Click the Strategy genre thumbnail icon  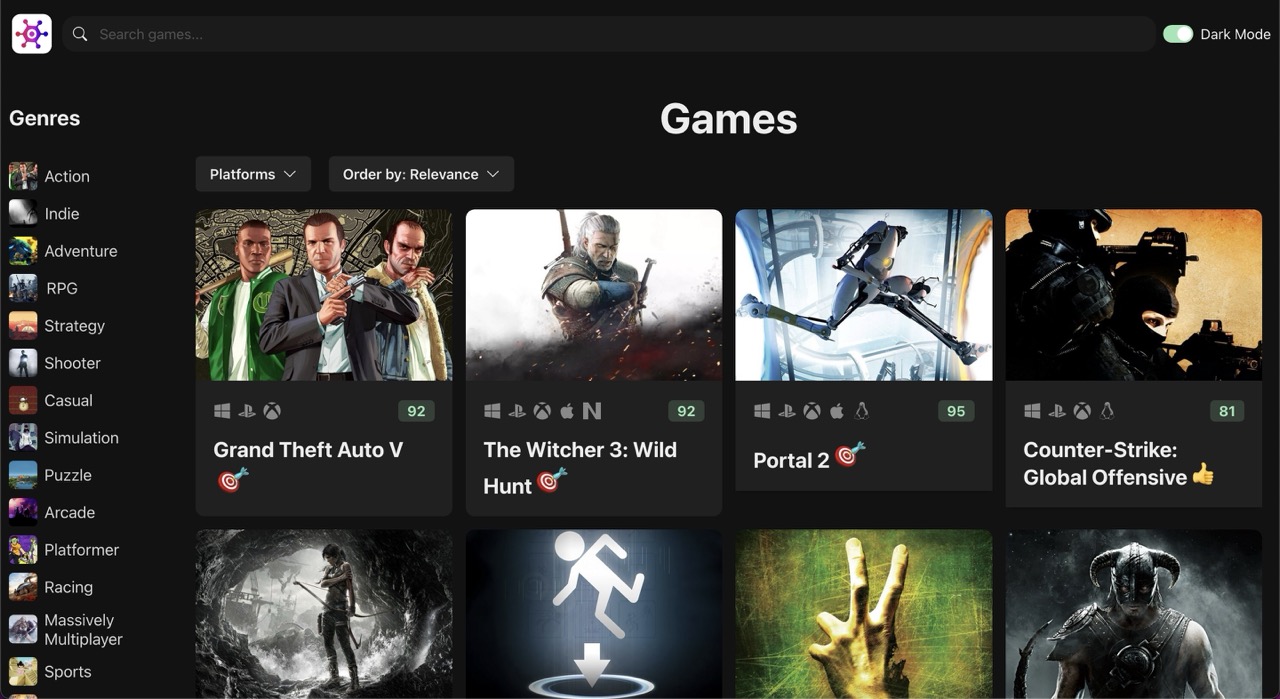[23, 325]
